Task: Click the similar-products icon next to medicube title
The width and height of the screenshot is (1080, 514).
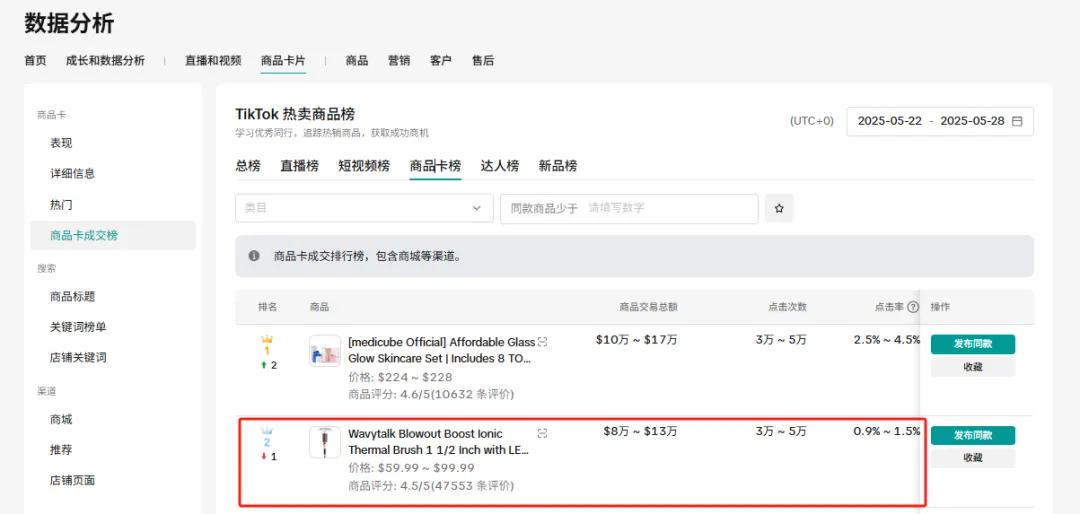Action: click(x=543, y=342)
